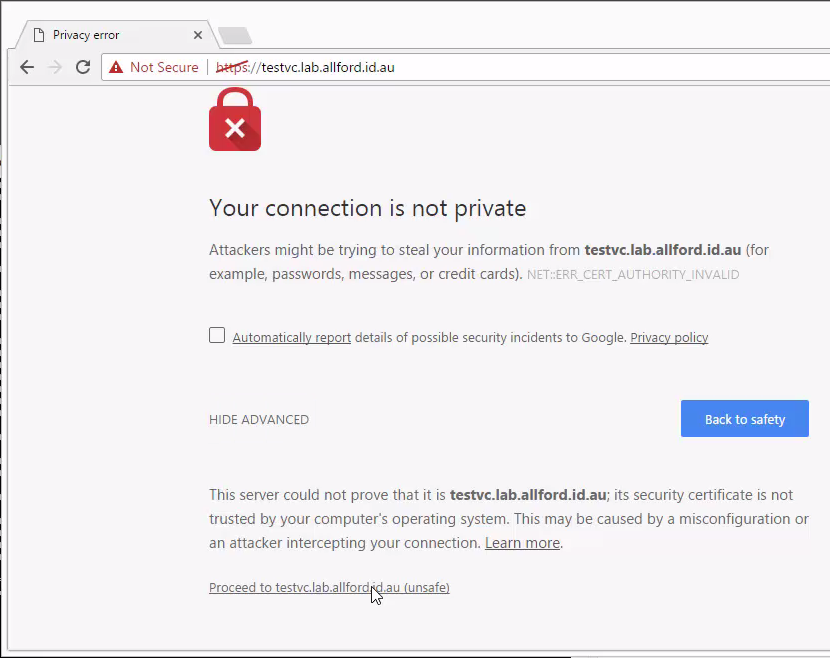Open a new tab with the blank tab button
830x658 pixels.
(x=235, y=35)
